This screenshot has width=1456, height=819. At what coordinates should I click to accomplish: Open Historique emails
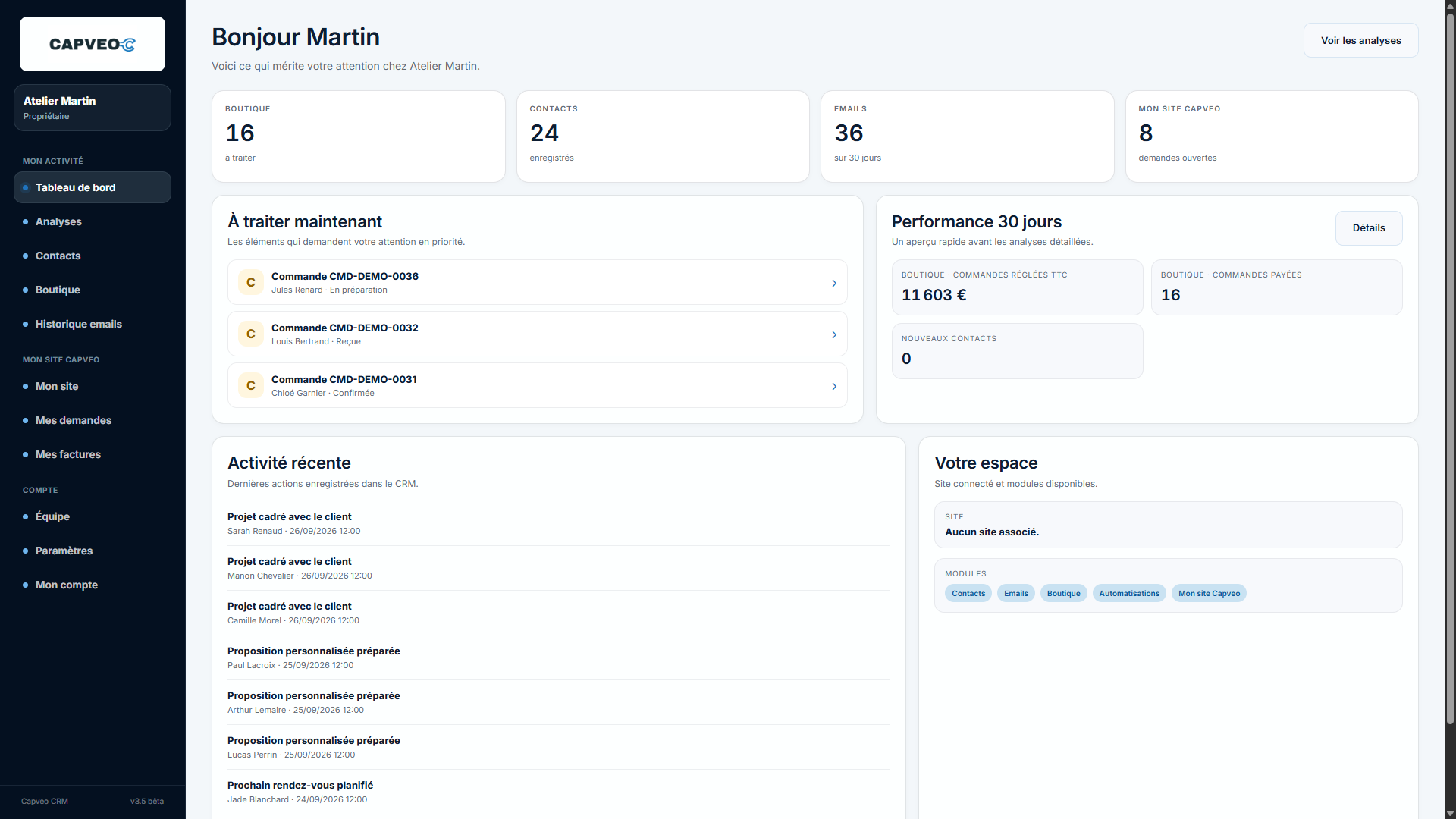pyautogui.click(x=93, y=324)
